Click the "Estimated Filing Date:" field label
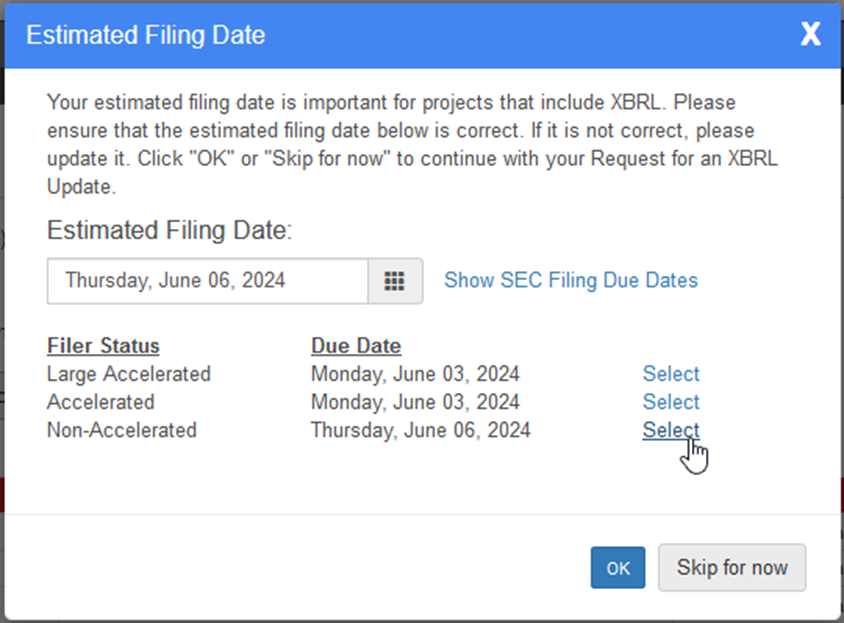844x623 pixels. [169, 231]
